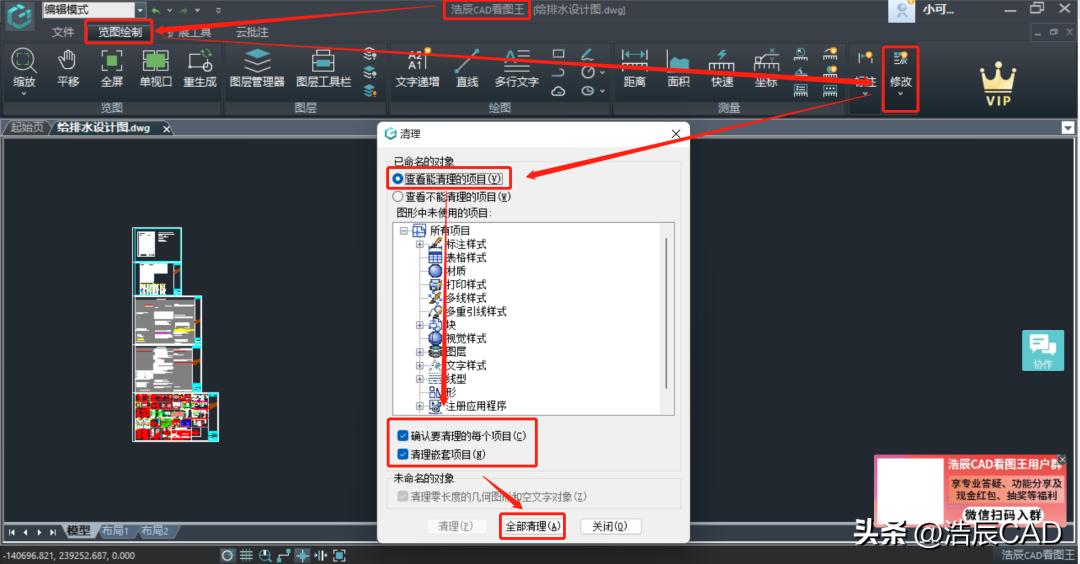Close the 清理 dialog with X
The height and width of the screenshot is (564, 1080).
click(676, 134)
